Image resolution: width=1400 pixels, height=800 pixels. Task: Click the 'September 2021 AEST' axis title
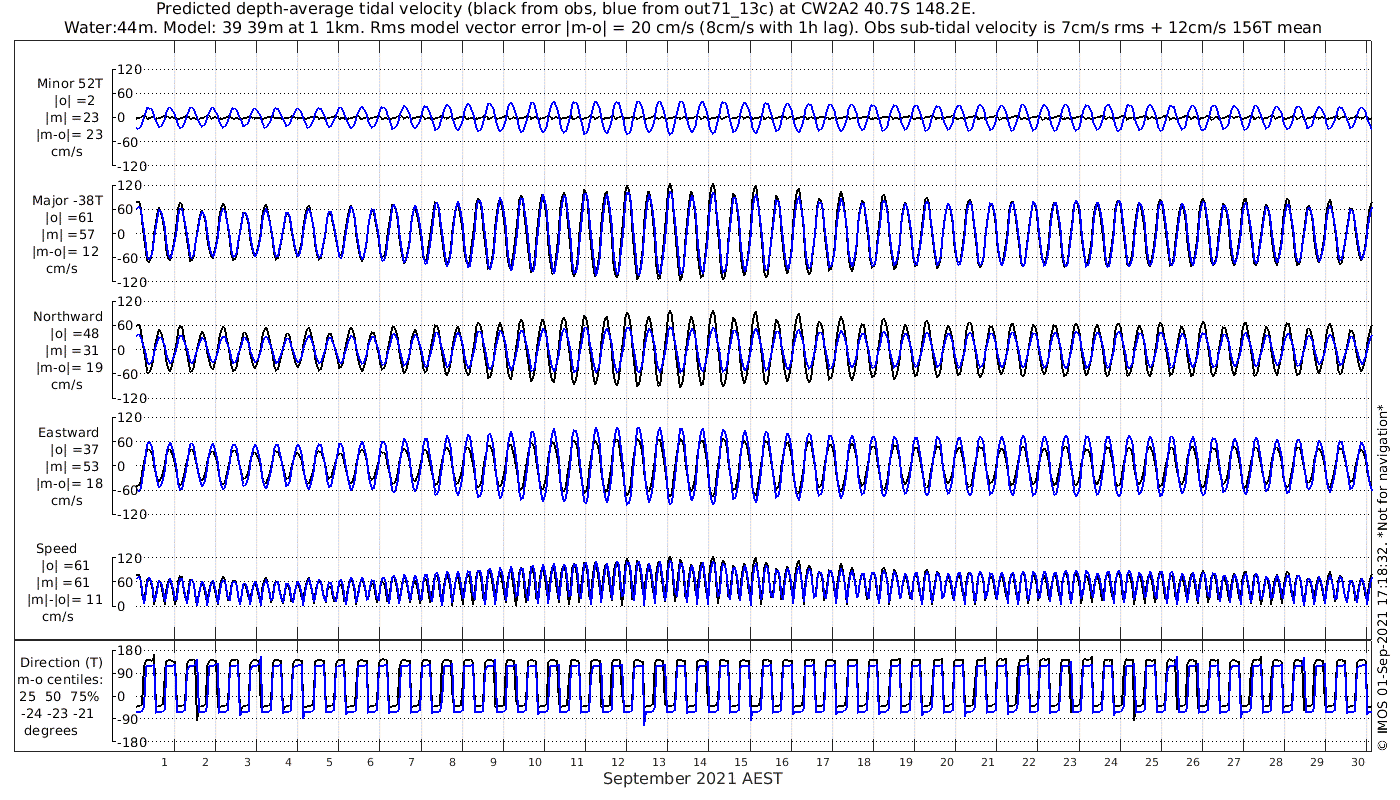(x=692, y=779)
